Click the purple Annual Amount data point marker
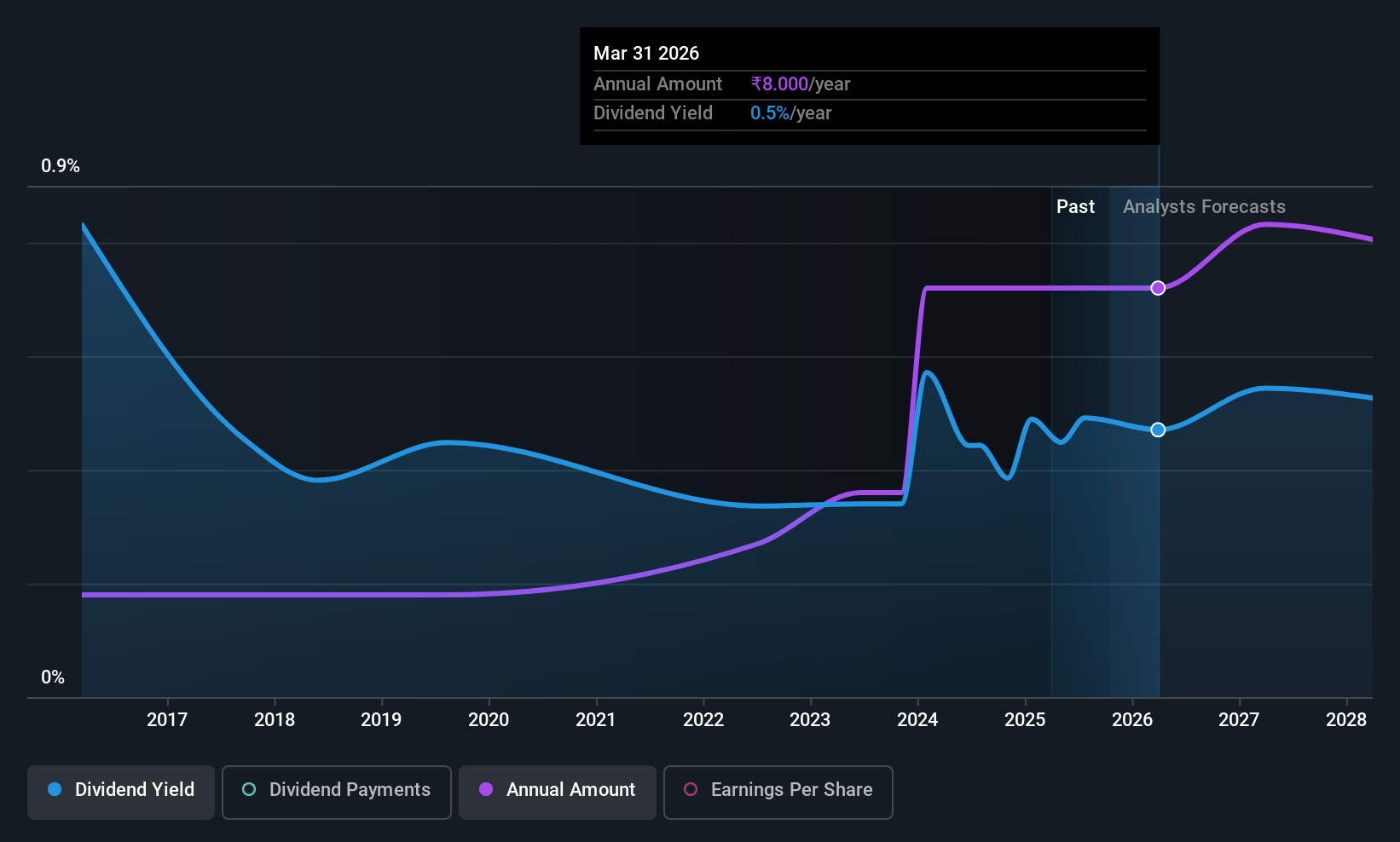1400x842 pixels. [1158, 288]
